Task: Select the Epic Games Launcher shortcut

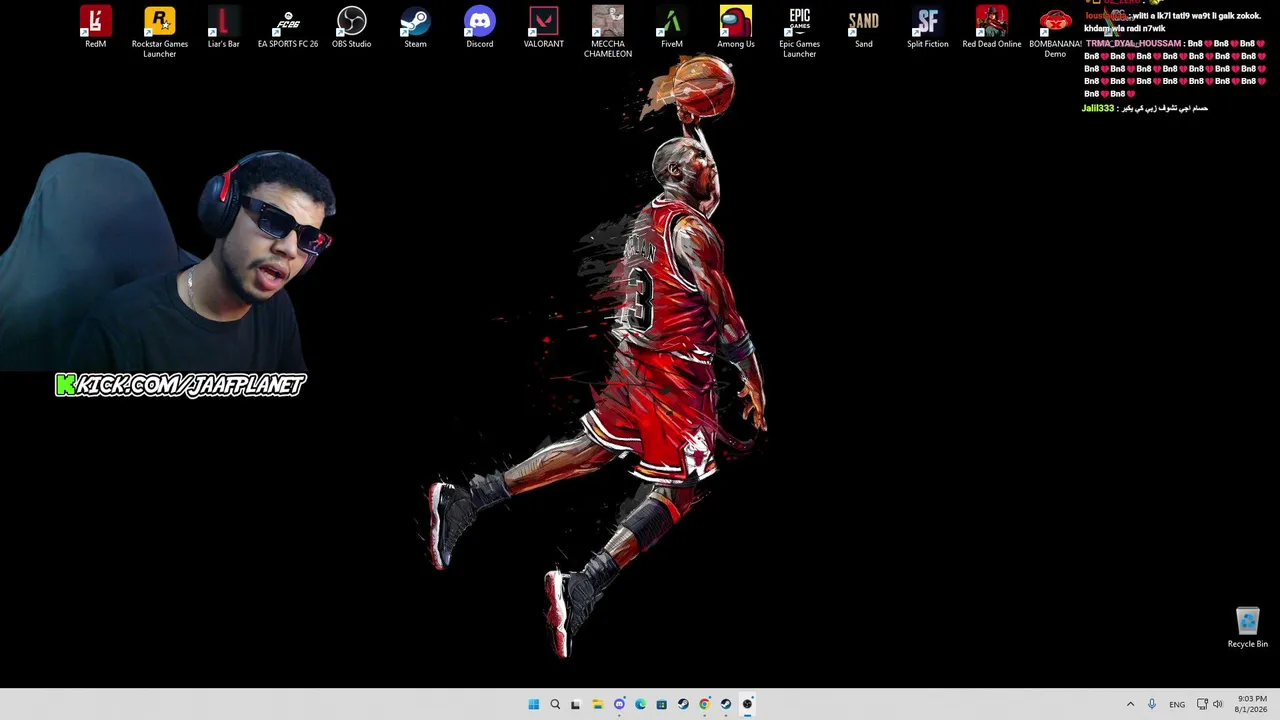Action: 800,32
